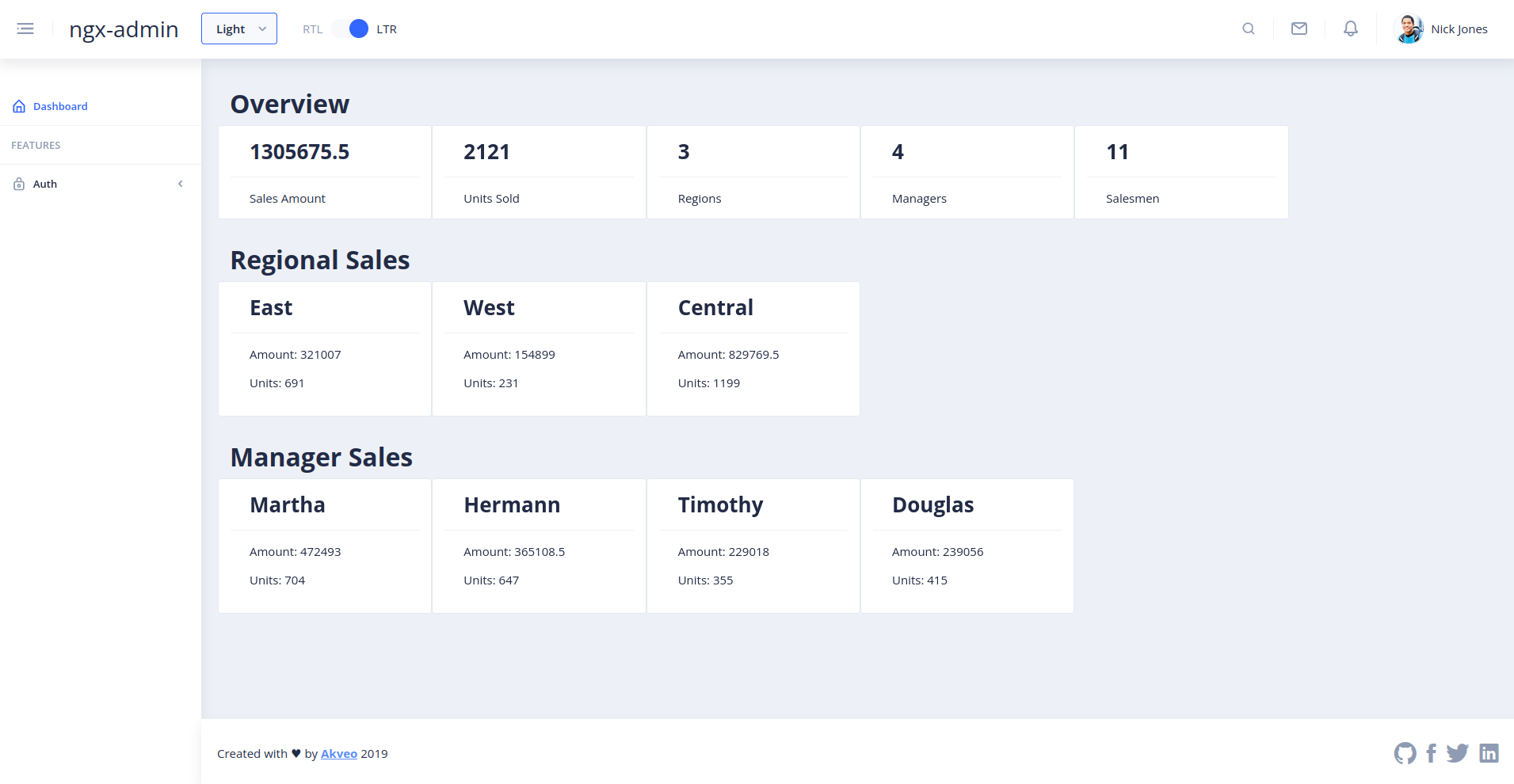Open the Twitter icon in footer
The height and width of the screenshot is (784, 1514).
pos(1457,753)
